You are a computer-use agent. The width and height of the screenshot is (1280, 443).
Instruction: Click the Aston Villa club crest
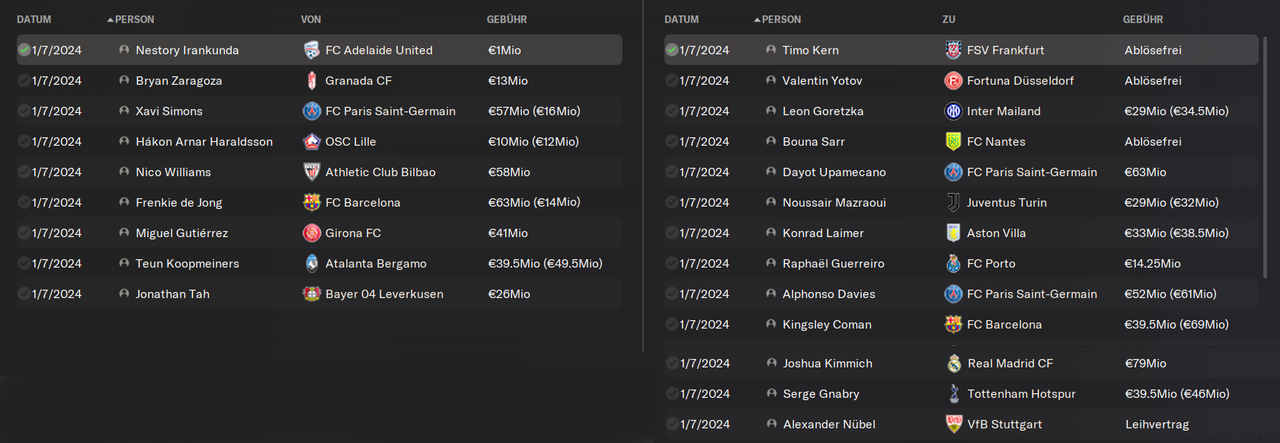(x=953, y=233)
